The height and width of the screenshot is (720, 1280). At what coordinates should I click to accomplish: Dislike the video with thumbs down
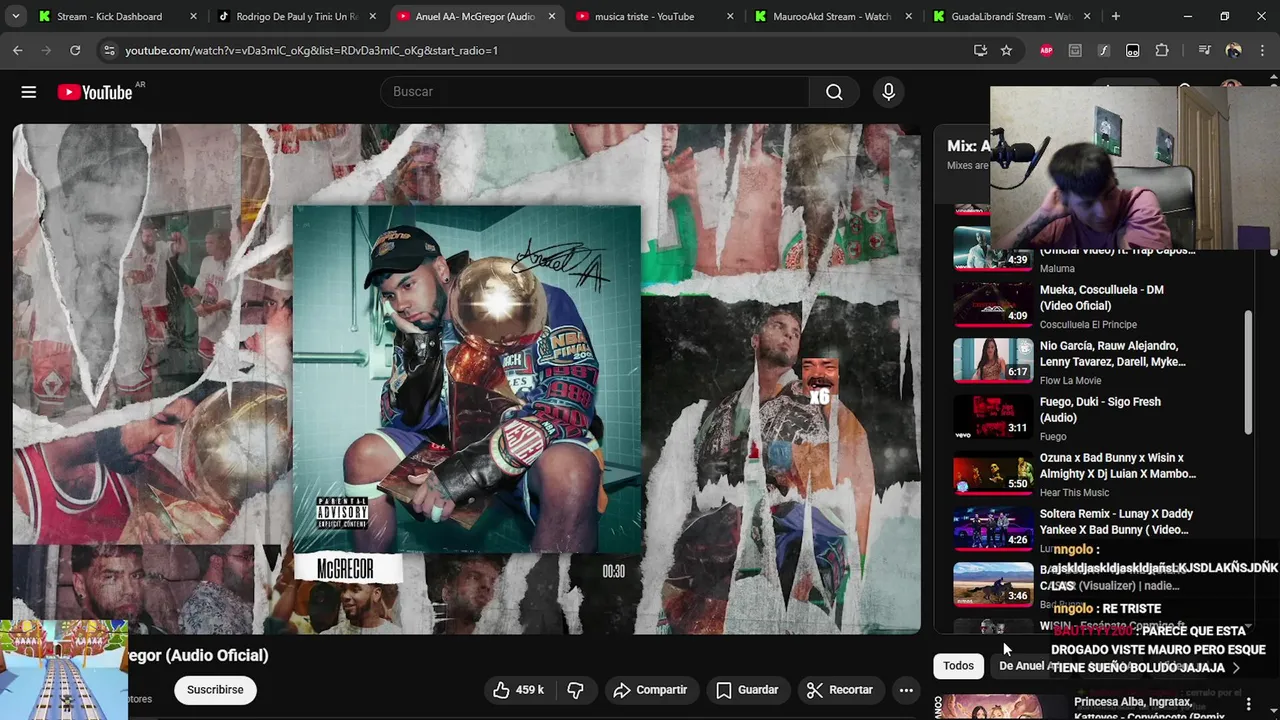(x=576, y=690)
